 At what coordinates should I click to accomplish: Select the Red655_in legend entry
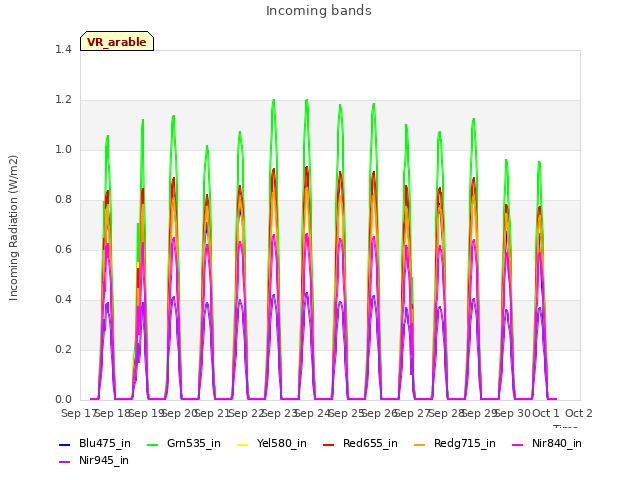click(360, 443)
